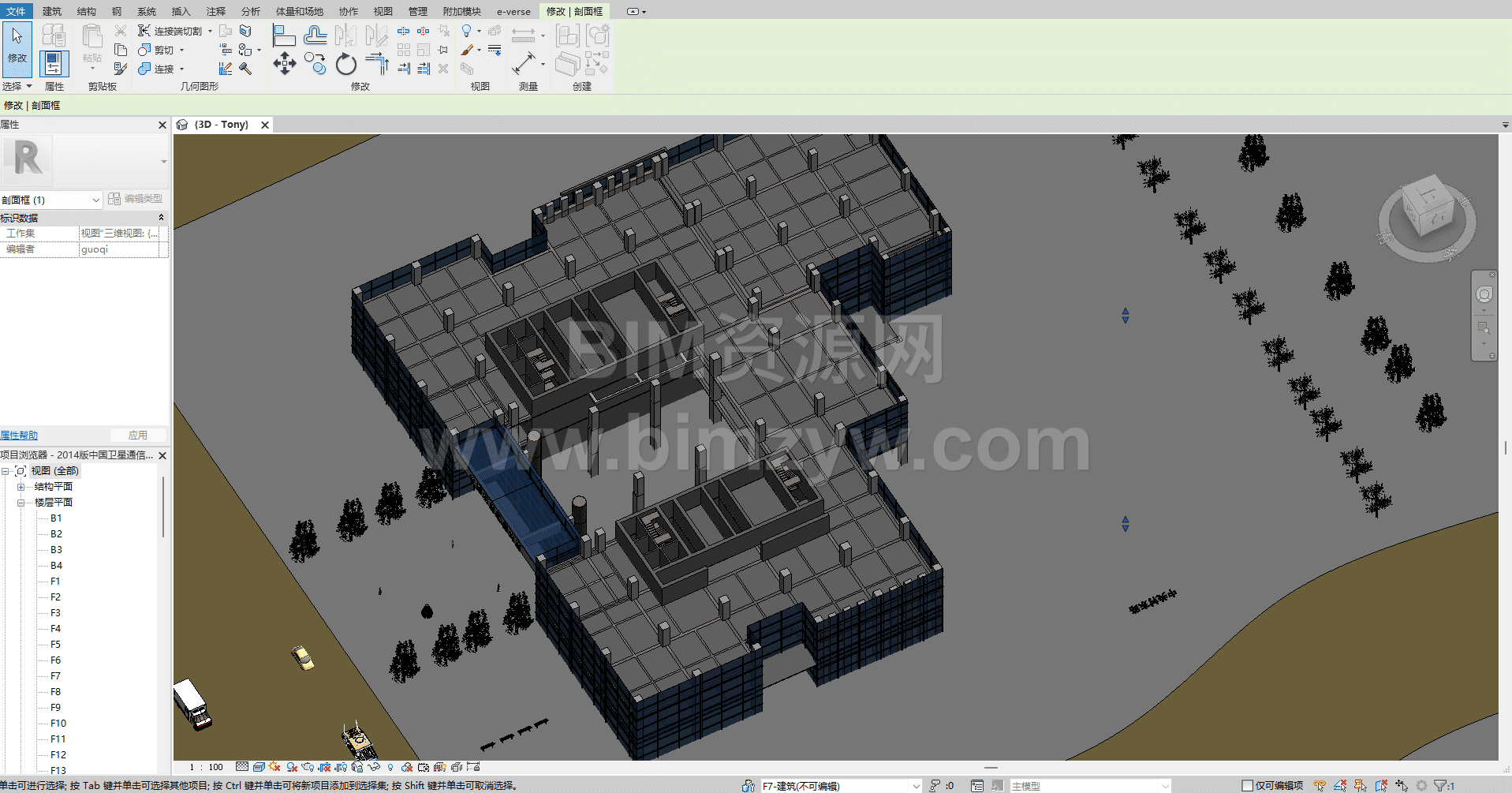
Task: Click the Override Graphics paintbrush icon
Action: pos(468,50)
